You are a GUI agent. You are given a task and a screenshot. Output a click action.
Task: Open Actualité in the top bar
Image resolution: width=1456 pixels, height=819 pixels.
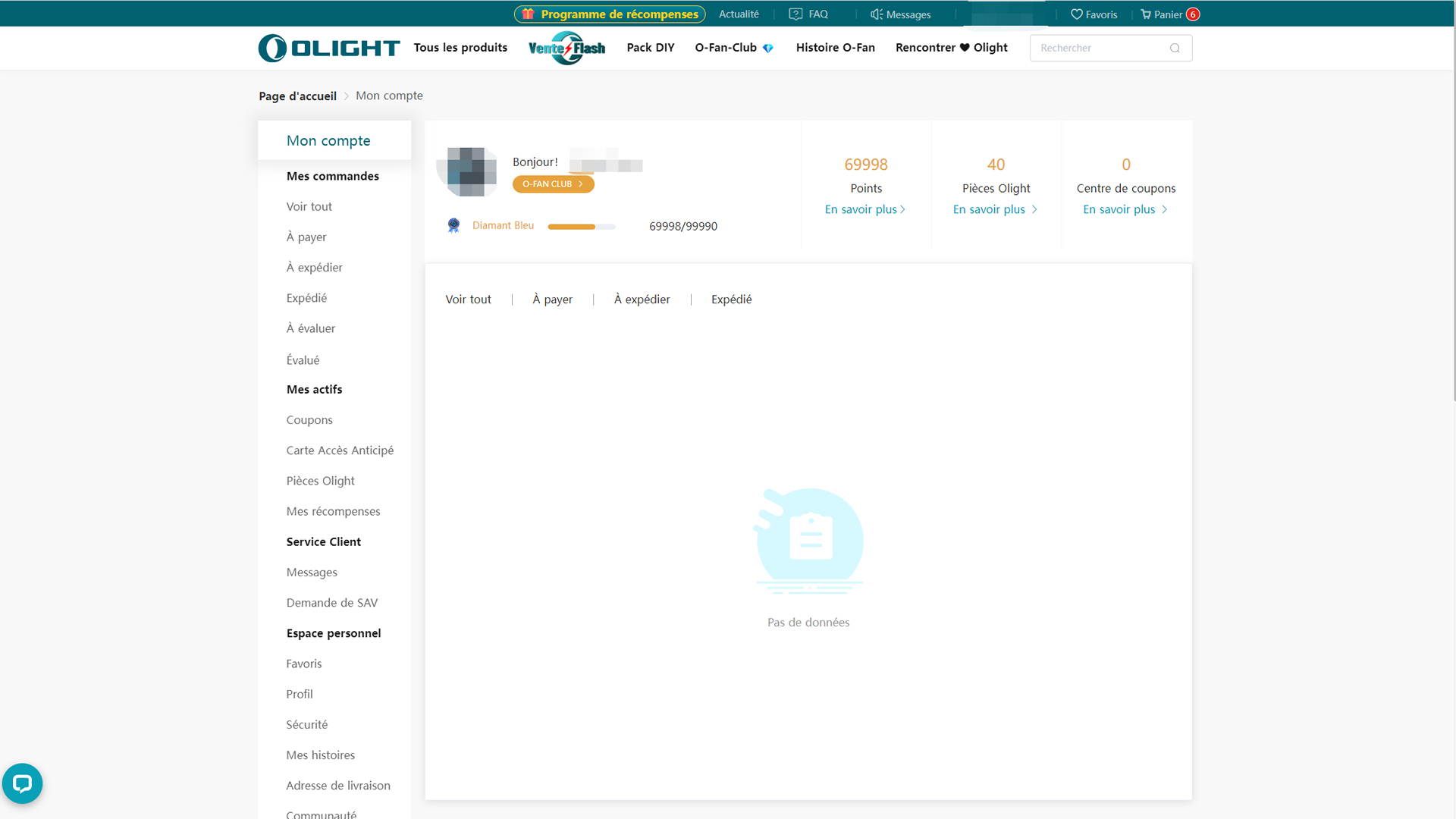tap(739, 14)
